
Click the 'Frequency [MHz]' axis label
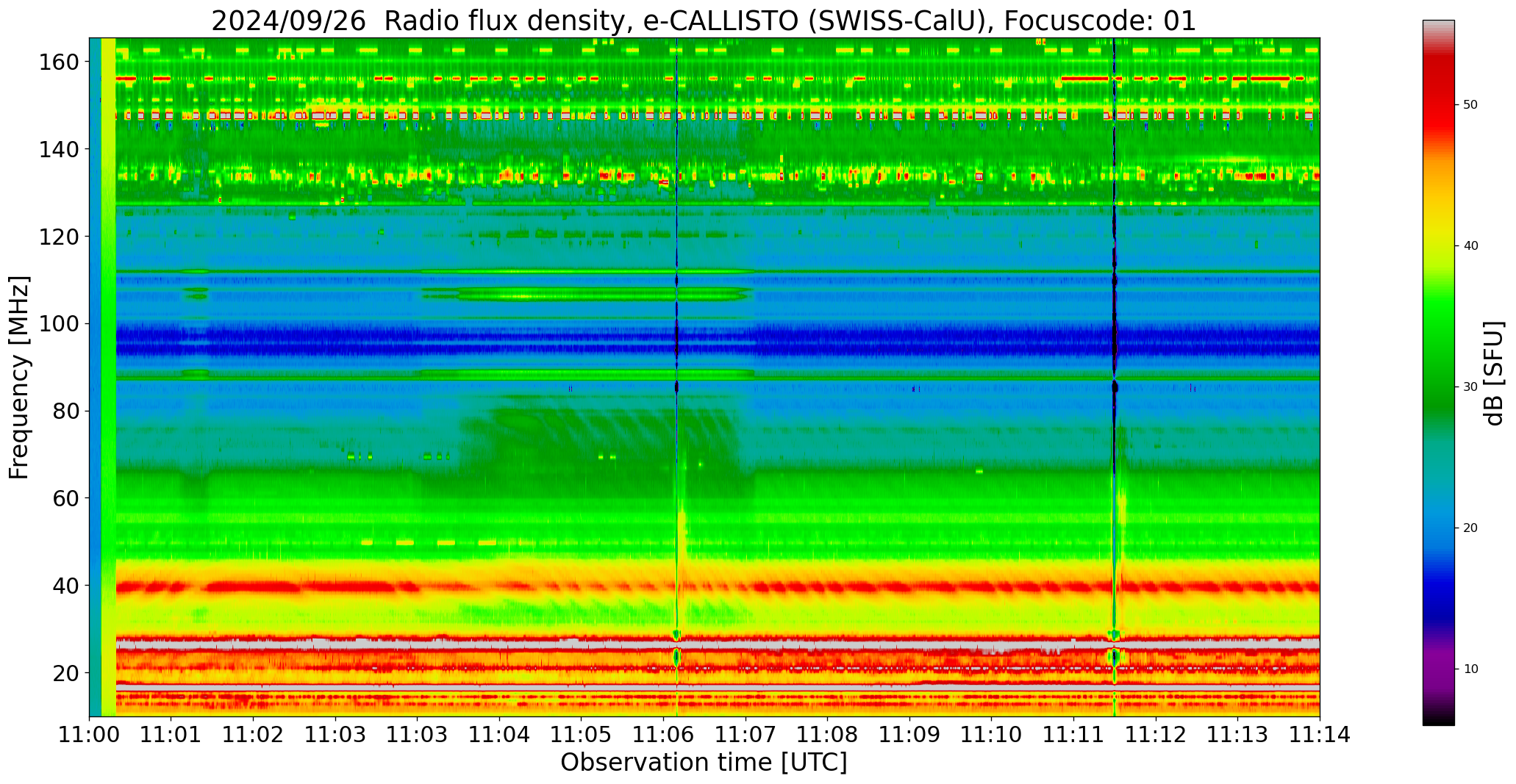tap(19, 378)
